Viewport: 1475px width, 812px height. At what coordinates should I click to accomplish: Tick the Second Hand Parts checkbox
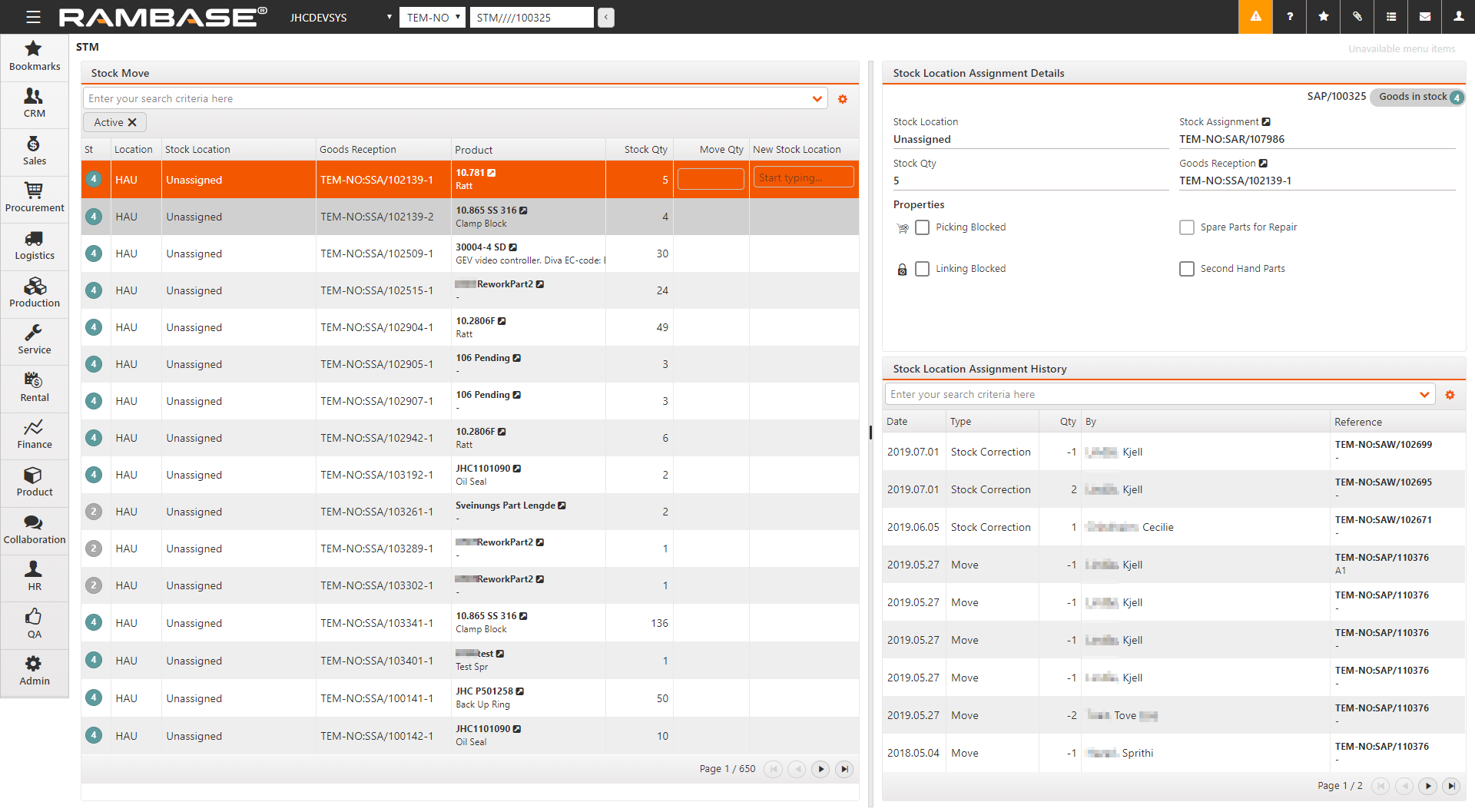pyautogui.click(x=1187, y=269)
